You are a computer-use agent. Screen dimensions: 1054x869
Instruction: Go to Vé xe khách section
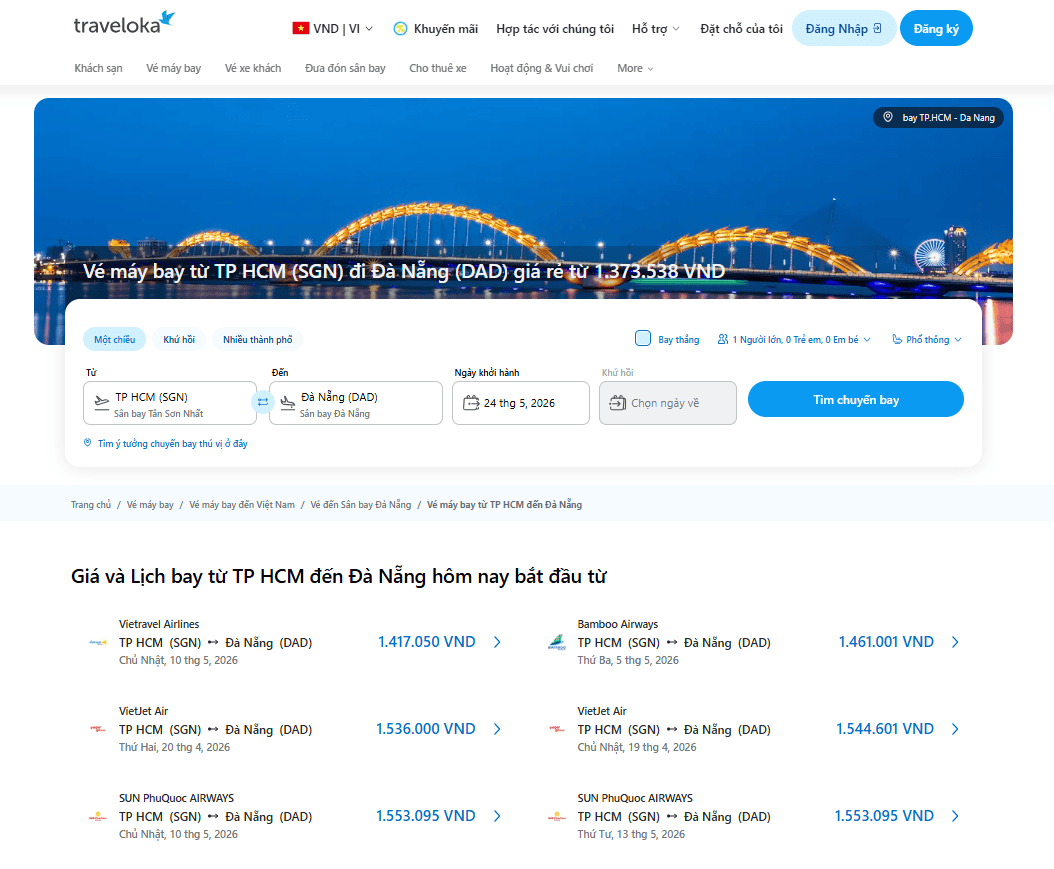(253, 68)
